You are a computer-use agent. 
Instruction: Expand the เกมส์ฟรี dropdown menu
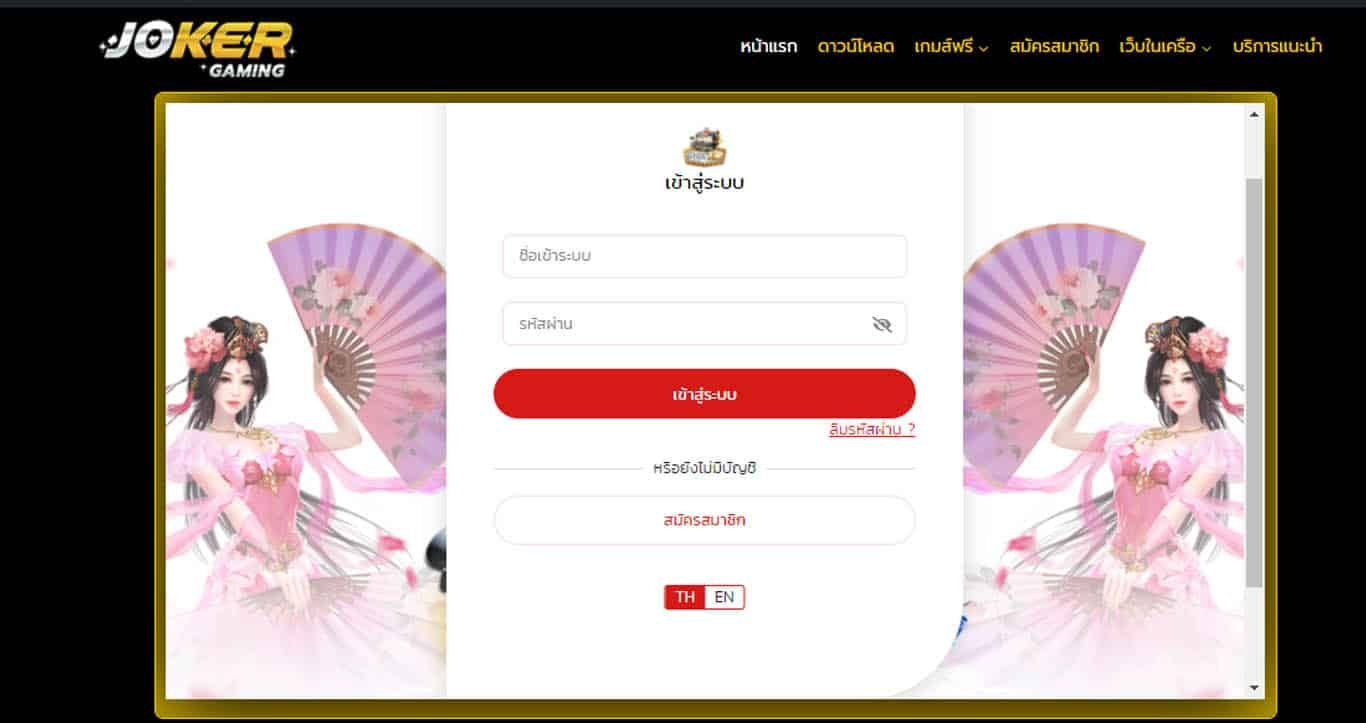coord(951,46)
